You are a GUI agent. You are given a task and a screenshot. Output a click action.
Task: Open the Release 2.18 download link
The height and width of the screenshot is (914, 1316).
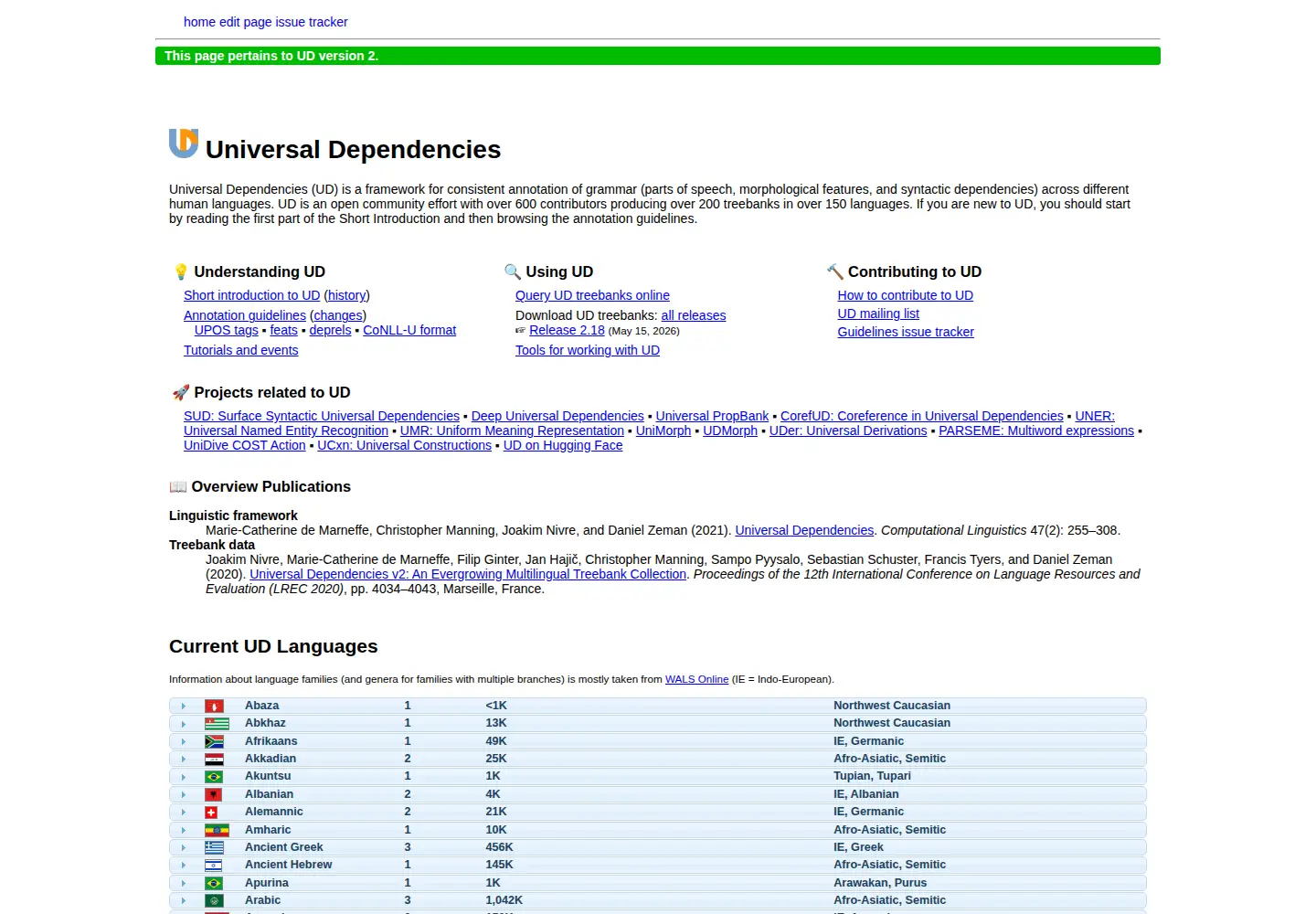point(567,330)
